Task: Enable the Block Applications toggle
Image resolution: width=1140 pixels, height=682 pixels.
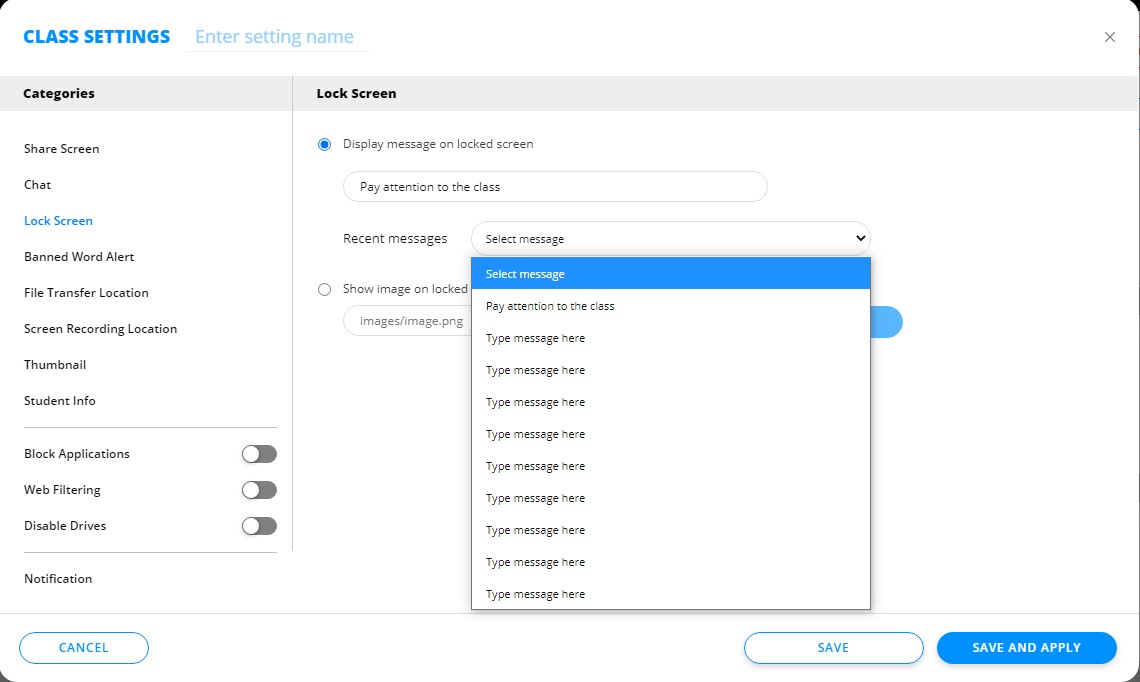Action: pyautogui.click(x=259, y=454)
